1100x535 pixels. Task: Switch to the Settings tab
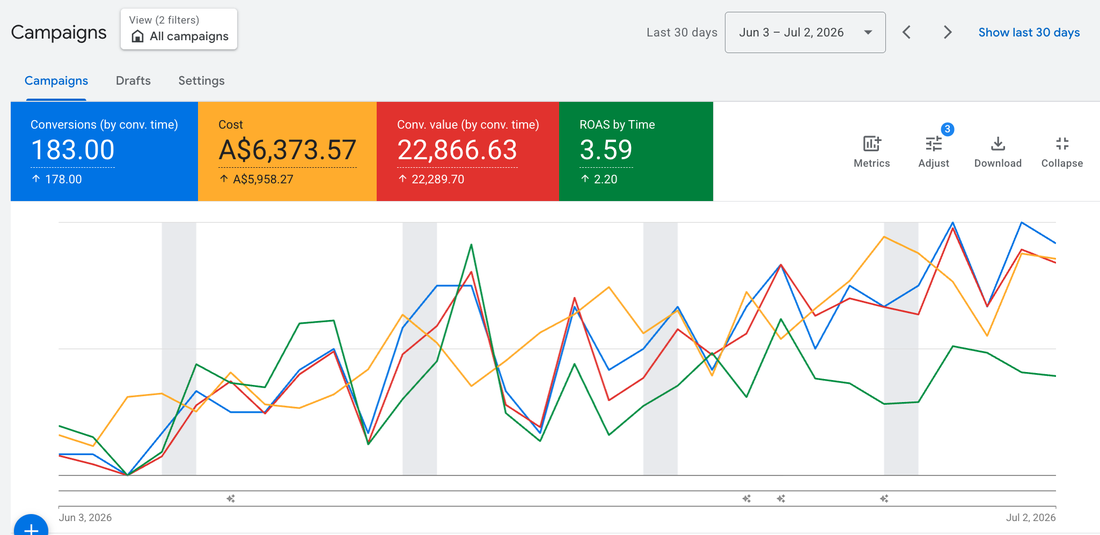(201, 81)
